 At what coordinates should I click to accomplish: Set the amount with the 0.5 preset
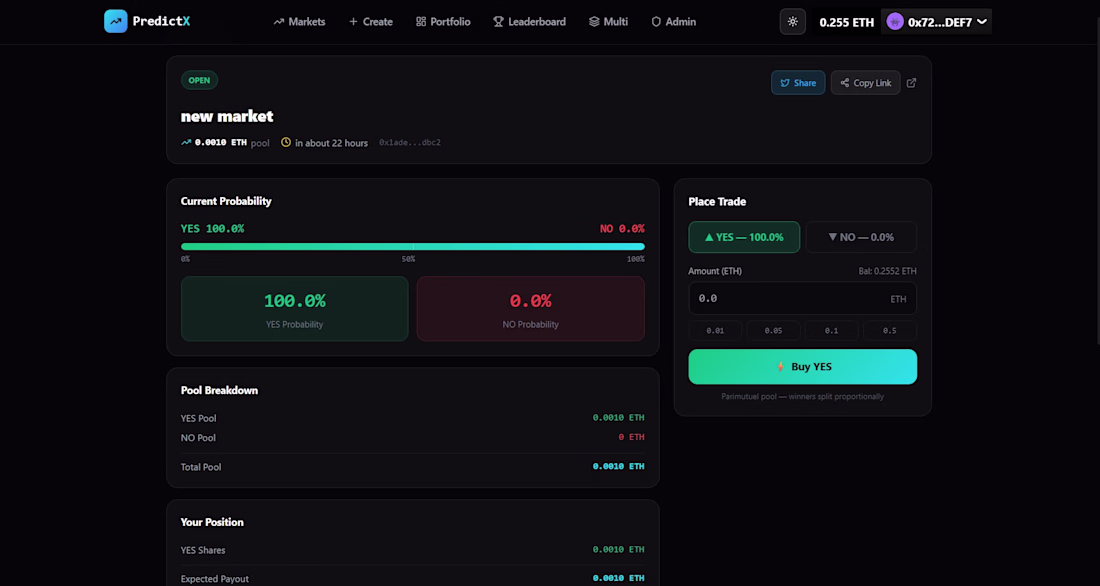tap(890, 331)
